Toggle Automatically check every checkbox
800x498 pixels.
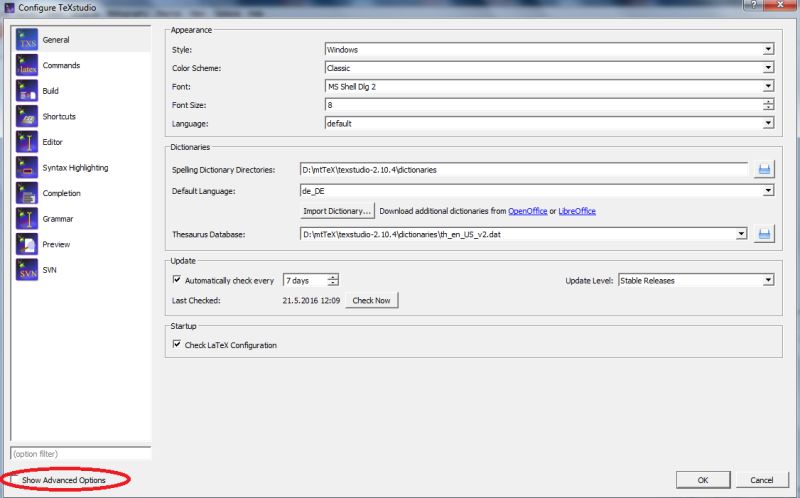pos(177,280)
